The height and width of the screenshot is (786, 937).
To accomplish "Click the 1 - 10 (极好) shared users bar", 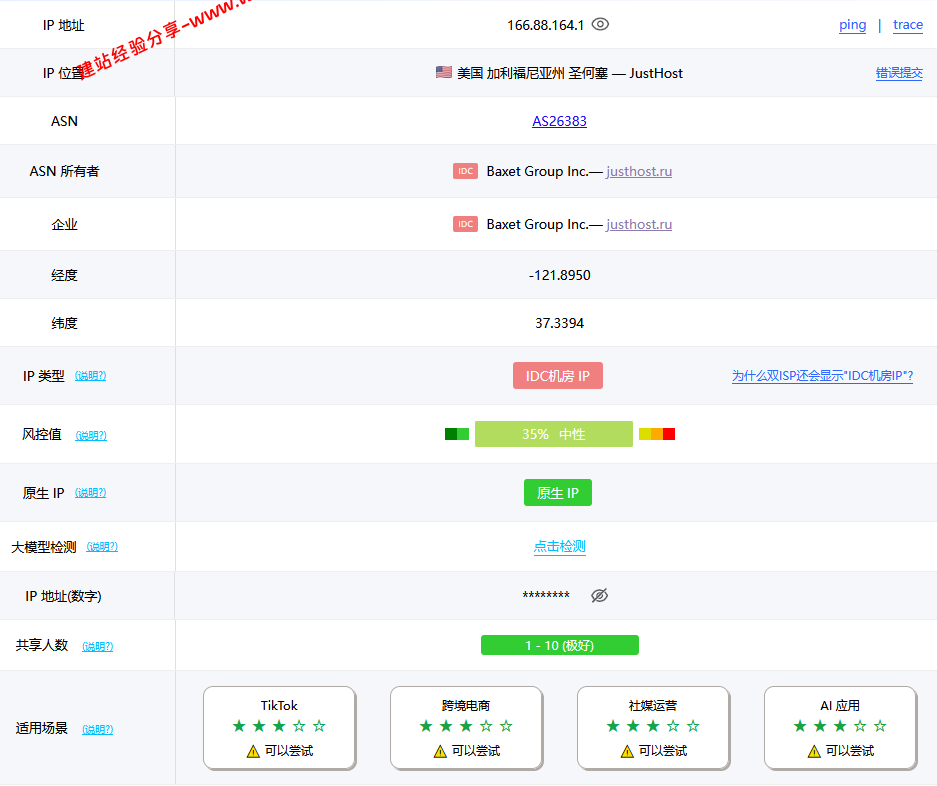I will tap(559, 646).
